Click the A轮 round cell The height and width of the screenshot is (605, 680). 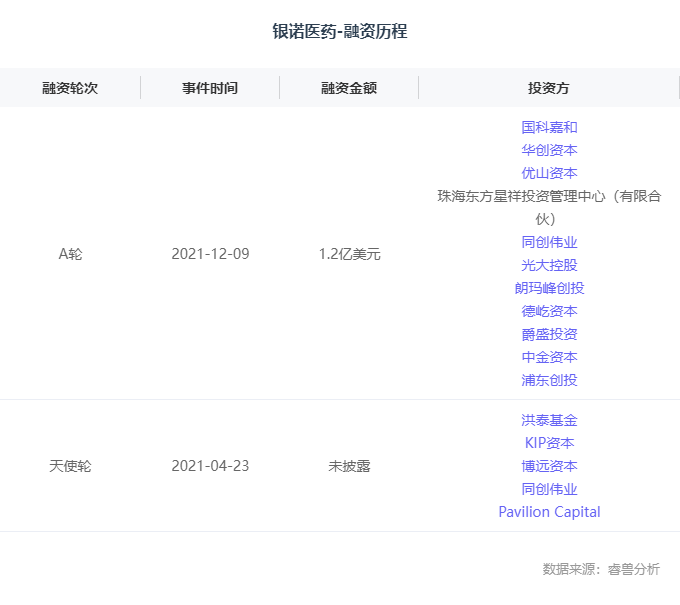pos(70,254)
